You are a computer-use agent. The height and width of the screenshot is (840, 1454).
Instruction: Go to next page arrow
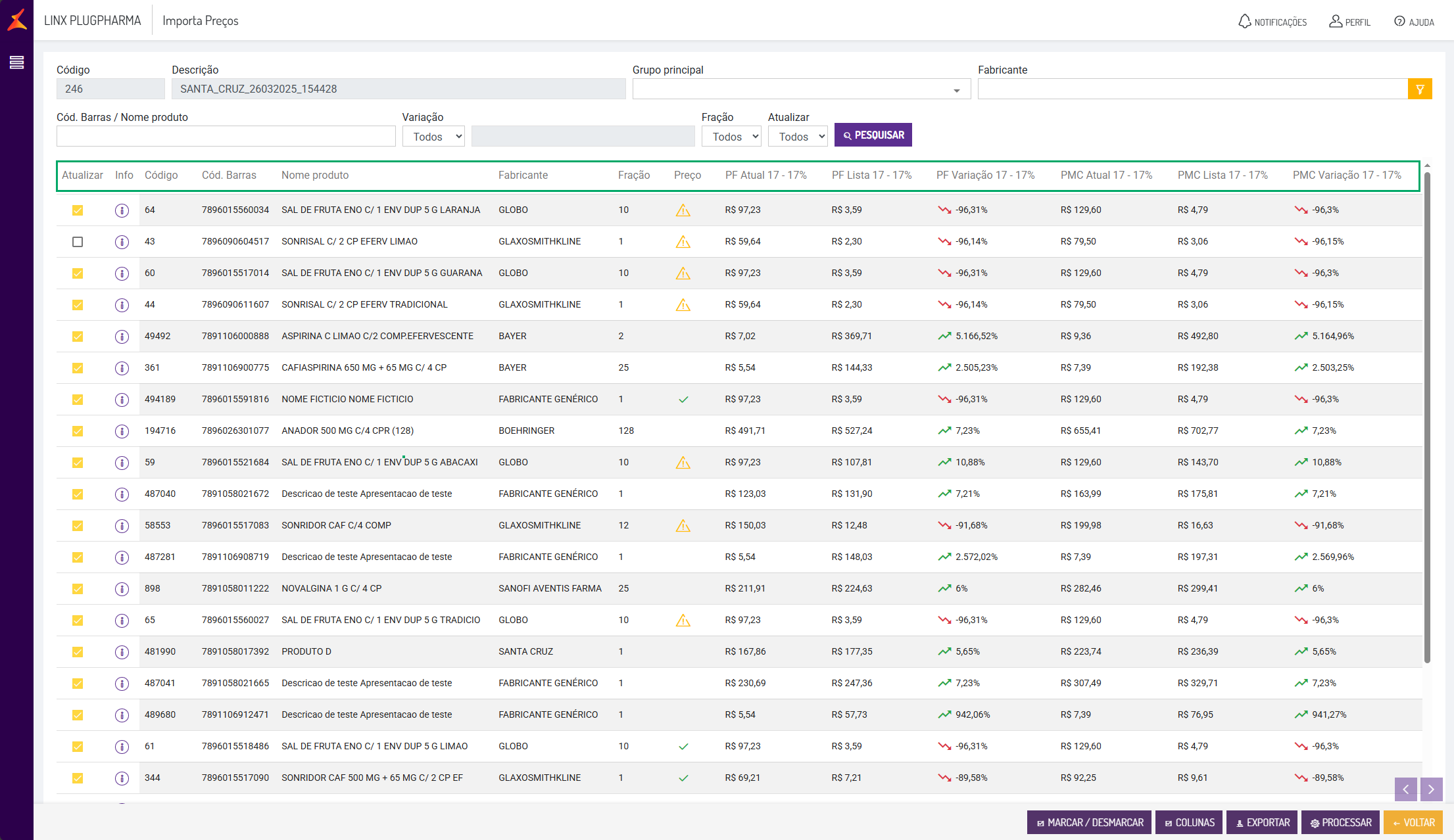[1432, 789]
